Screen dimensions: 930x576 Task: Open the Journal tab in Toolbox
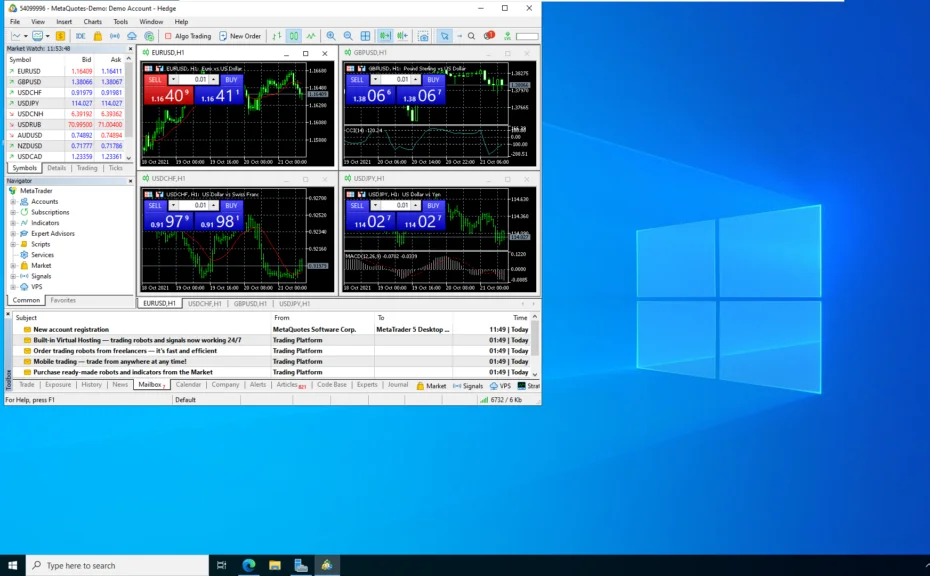tap(398, 384)
